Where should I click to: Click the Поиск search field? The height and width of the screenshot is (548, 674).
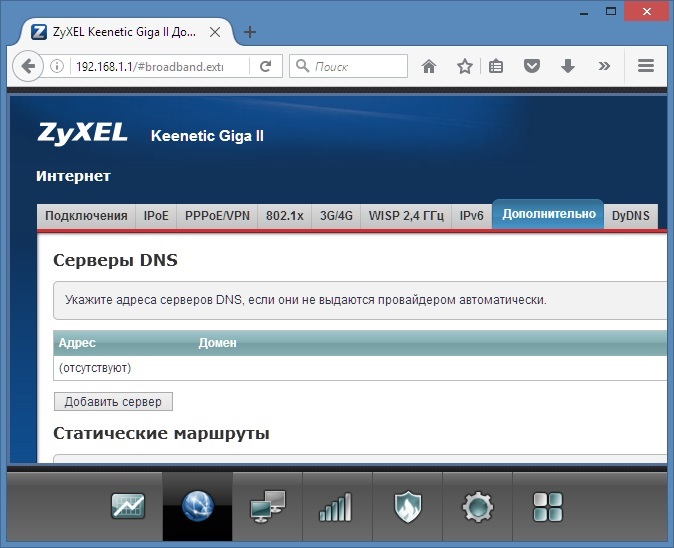[x=349, y=66]
